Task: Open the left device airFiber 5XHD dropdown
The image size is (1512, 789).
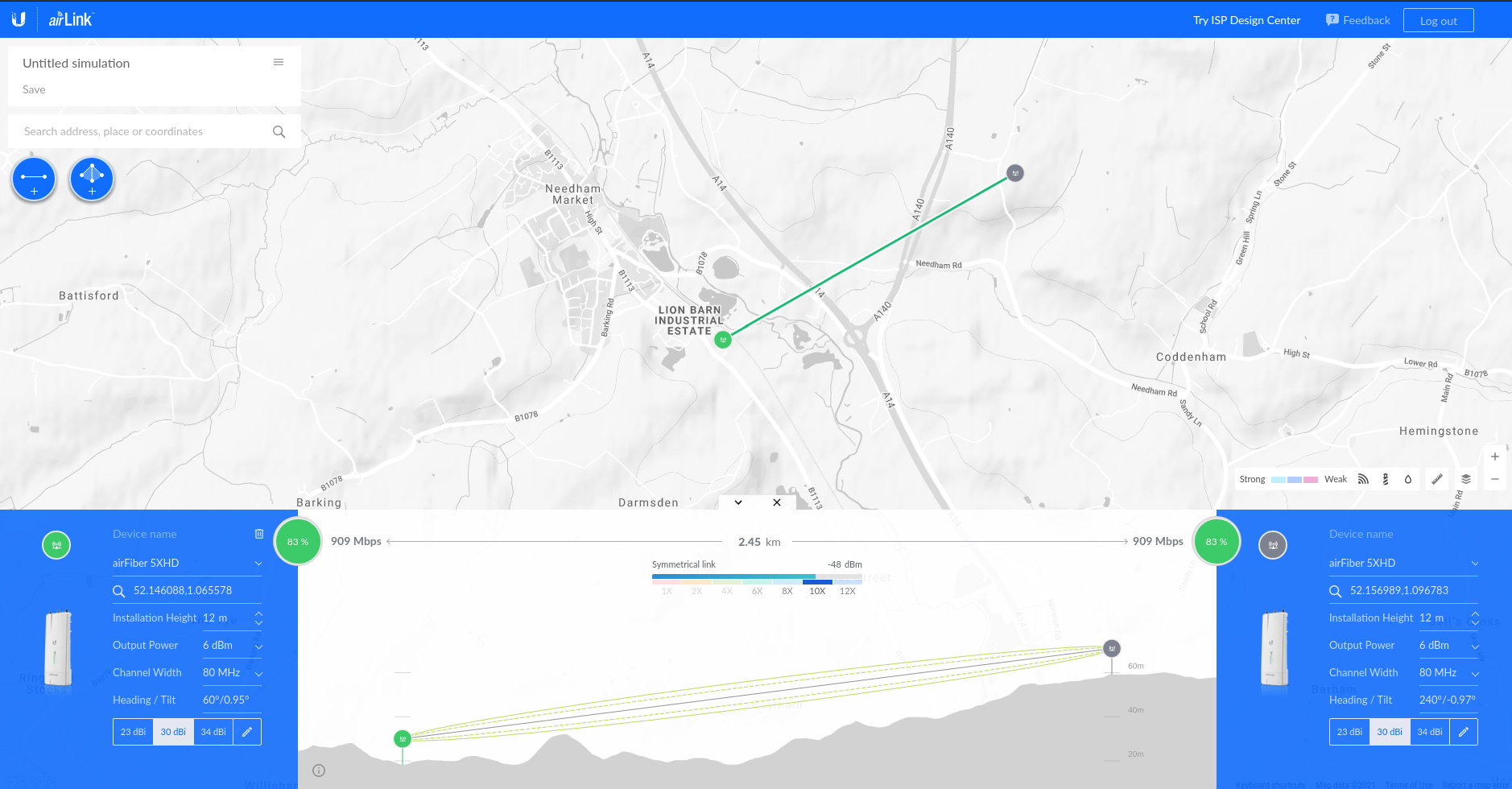Action: (x=187, y=563)
